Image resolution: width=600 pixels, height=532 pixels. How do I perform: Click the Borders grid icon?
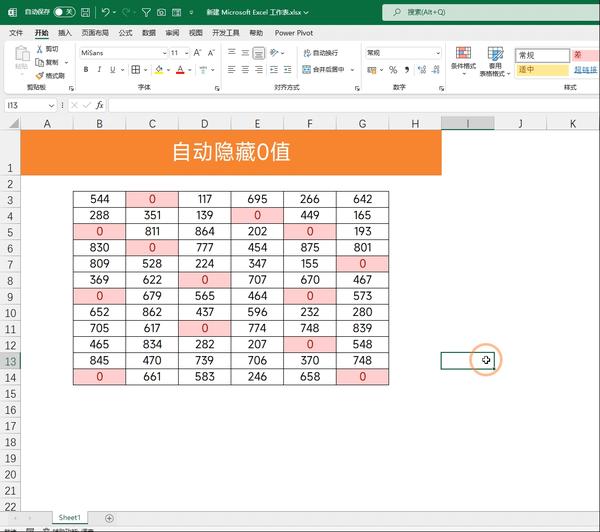tap(135, 70)
